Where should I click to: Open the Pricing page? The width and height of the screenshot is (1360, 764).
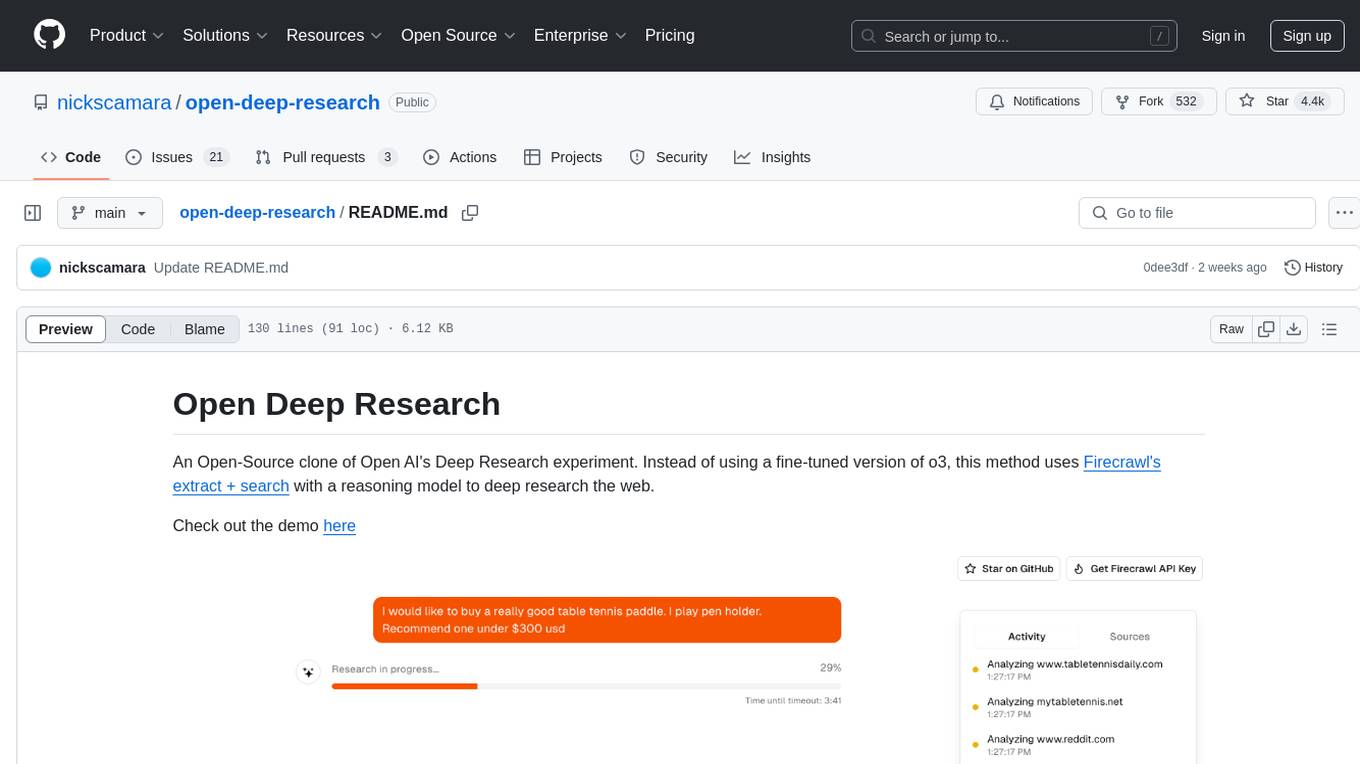coord(670,35)
